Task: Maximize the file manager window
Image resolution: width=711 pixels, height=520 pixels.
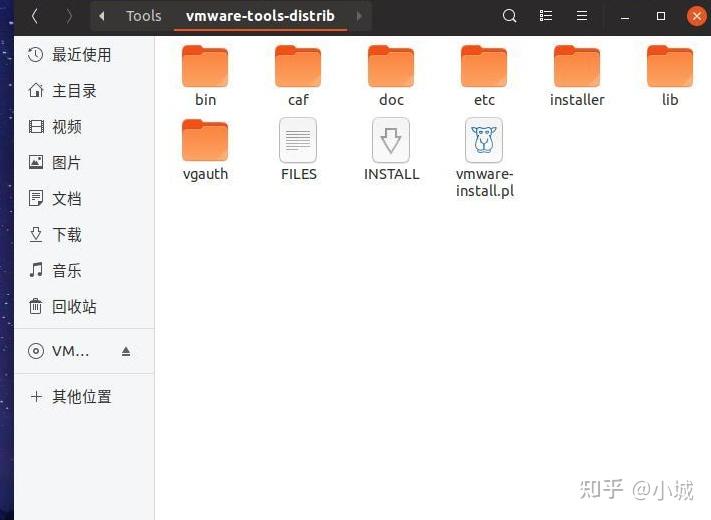Action: click(661, 16)
